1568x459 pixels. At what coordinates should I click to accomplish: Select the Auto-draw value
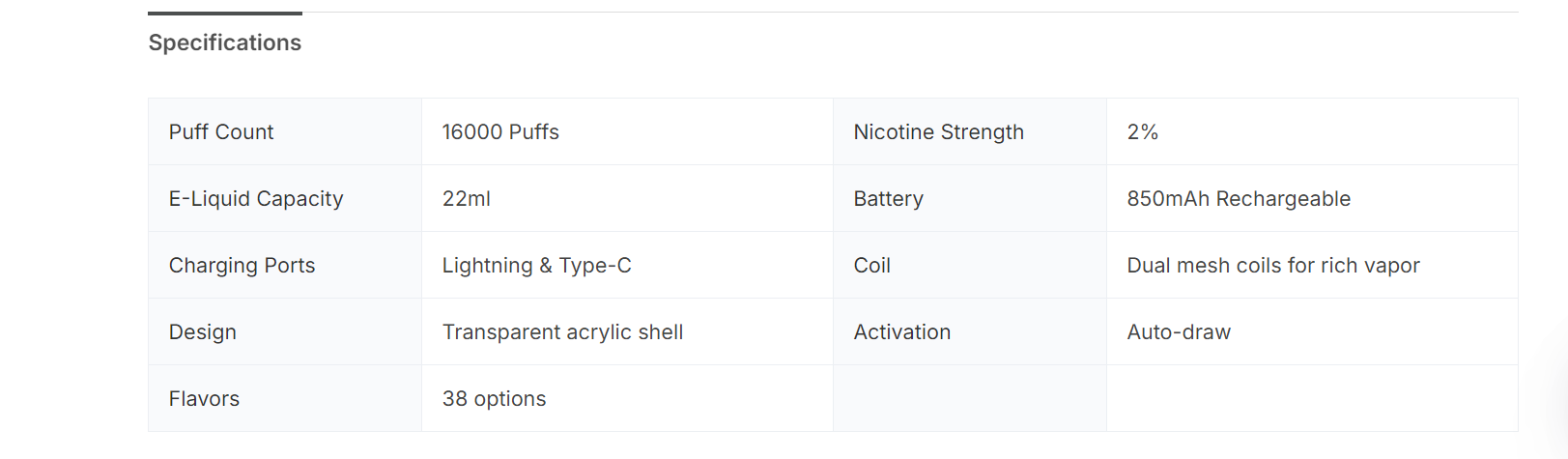1178,332
